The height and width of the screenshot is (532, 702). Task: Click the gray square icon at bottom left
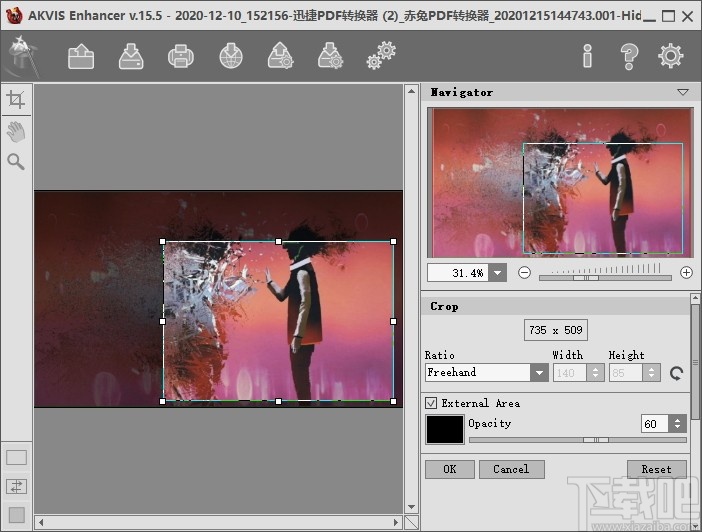point(17,515)
